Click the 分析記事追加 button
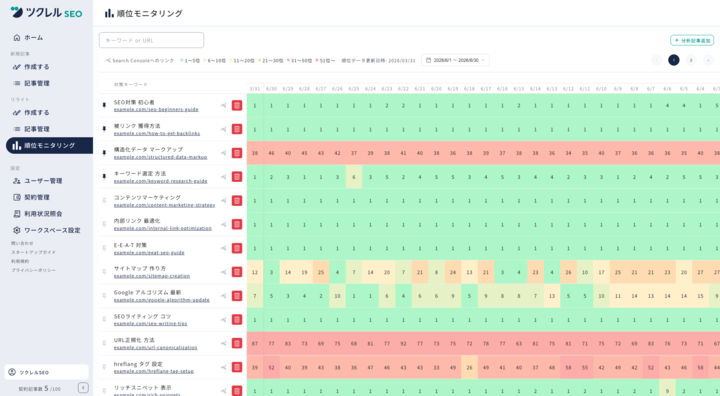The width and height of the screenshot is (720, 396). click(692, 40)
